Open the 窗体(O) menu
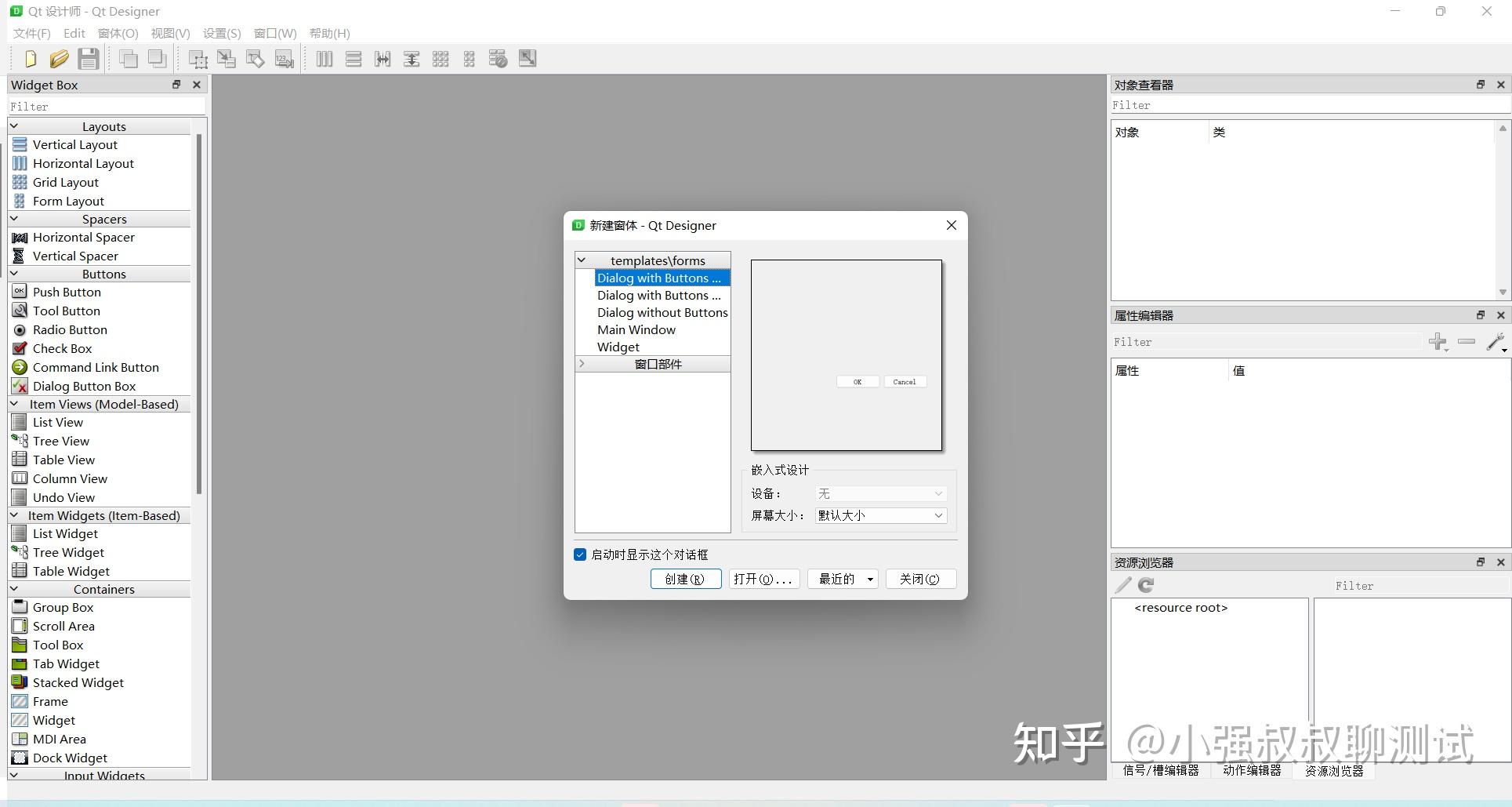This screenshot has height=807, width=1512. pos(118,33)
